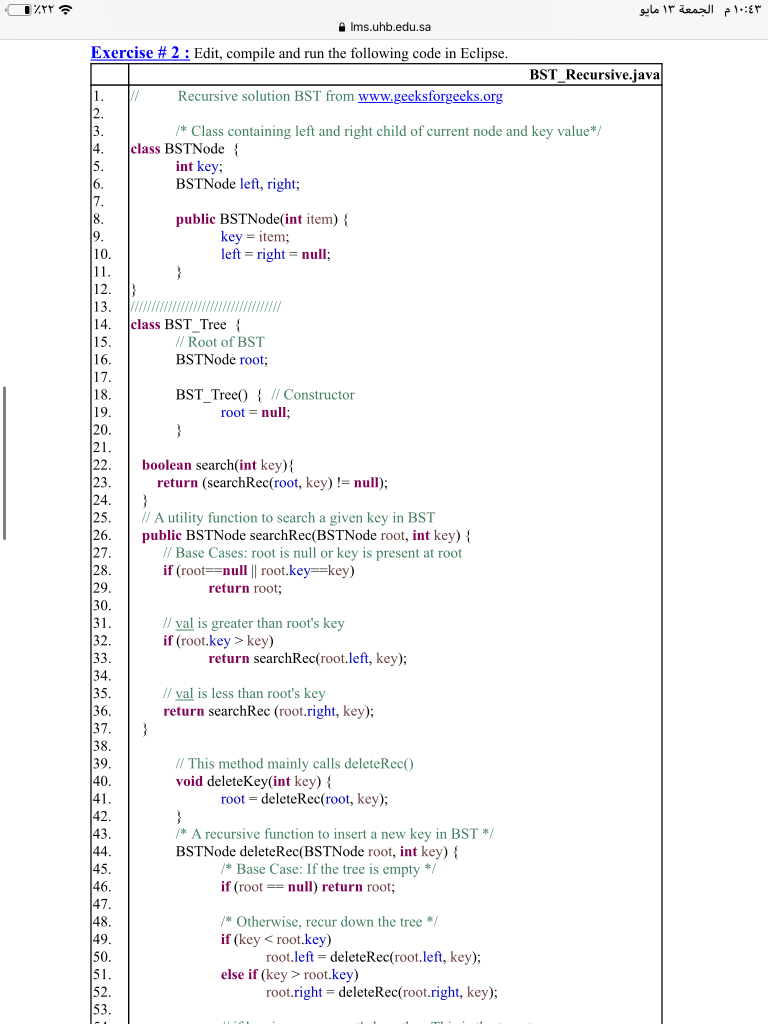This screenshot has width=768, height=1024.
Task: Click the 'Exercise # 2 :' heading link
Action: pyautogui.click(x=140, y=53)
